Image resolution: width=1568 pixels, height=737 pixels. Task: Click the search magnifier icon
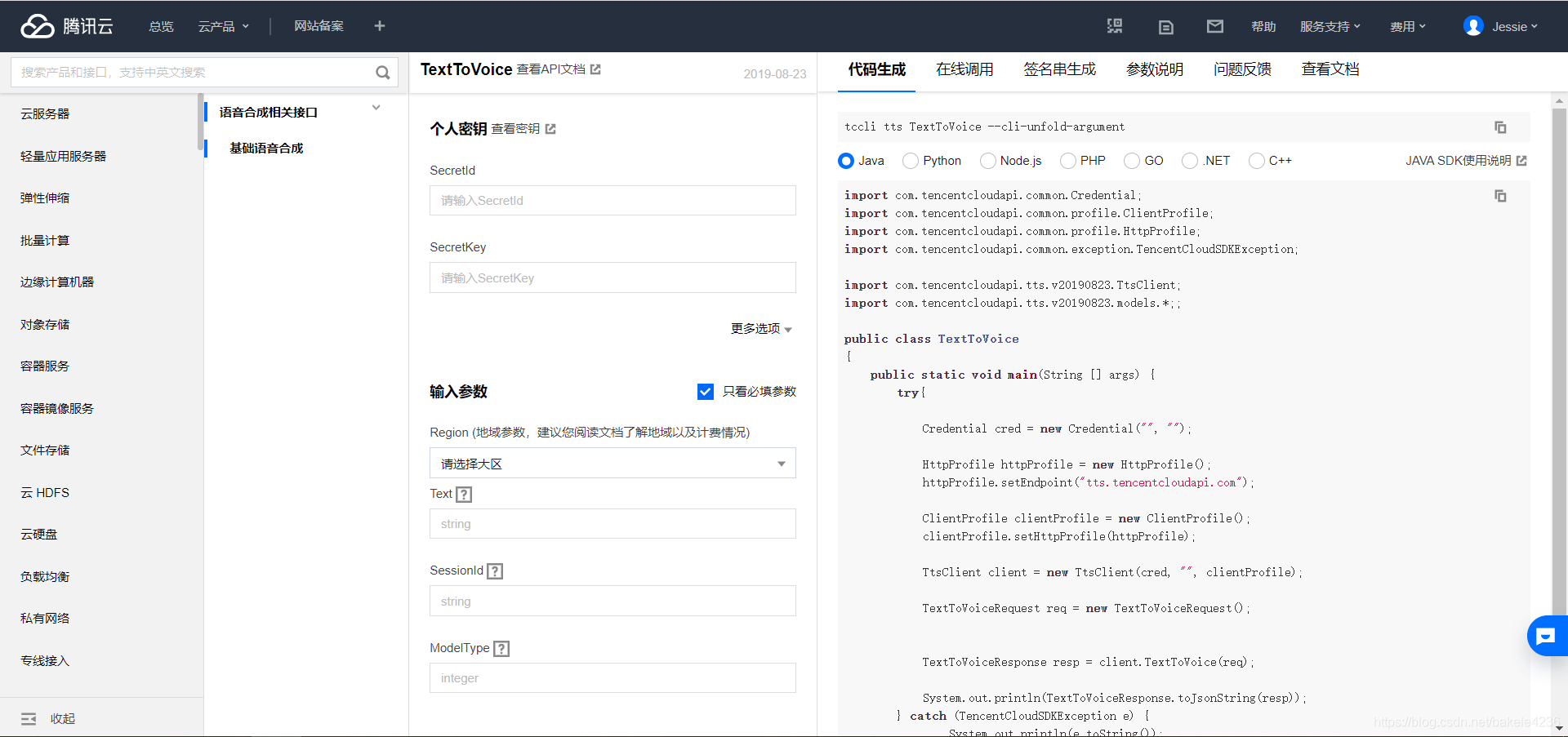click(x=382, y=73)
